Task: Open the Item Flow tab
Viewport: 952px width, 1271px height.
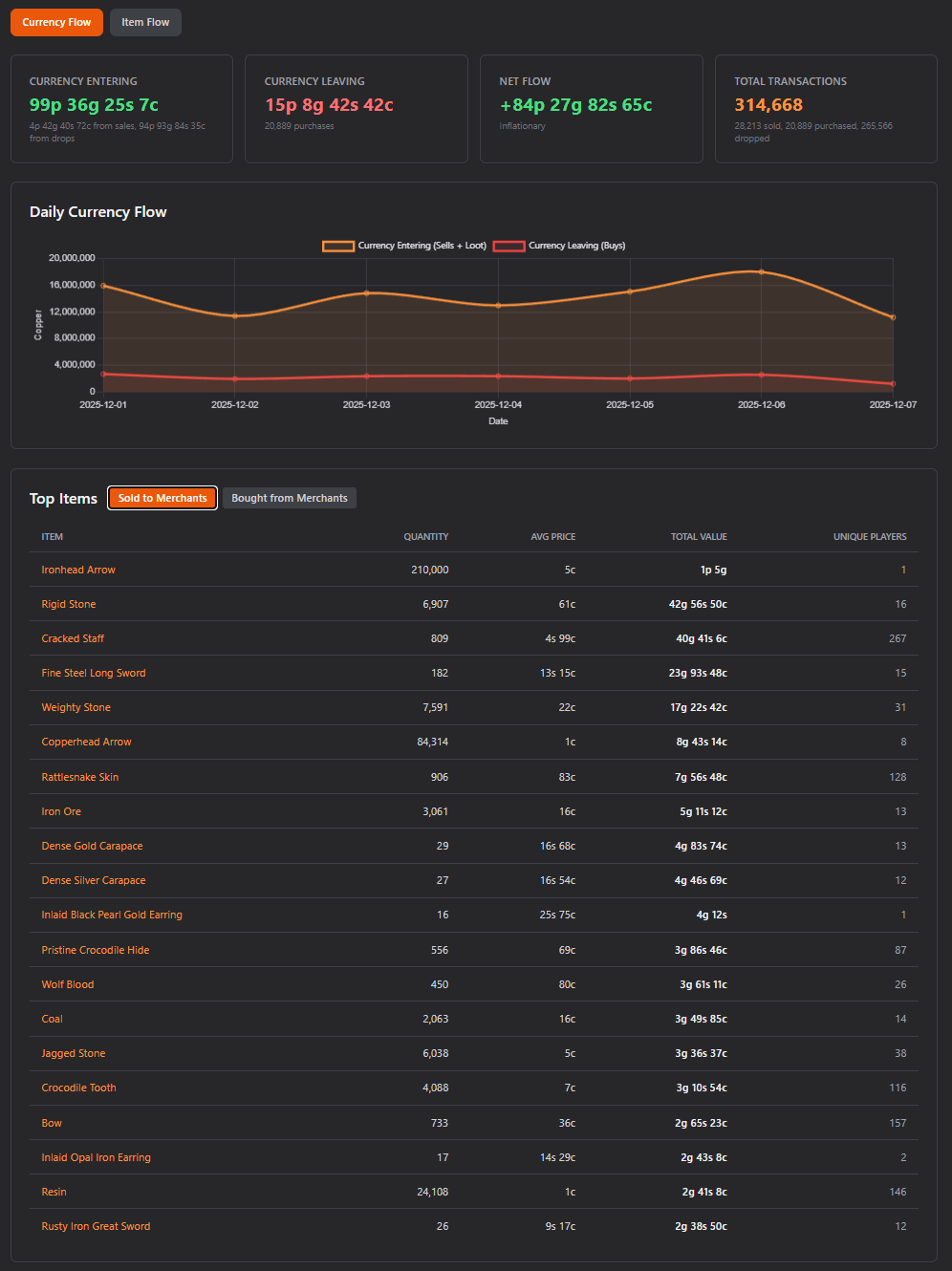Action: 145,22
